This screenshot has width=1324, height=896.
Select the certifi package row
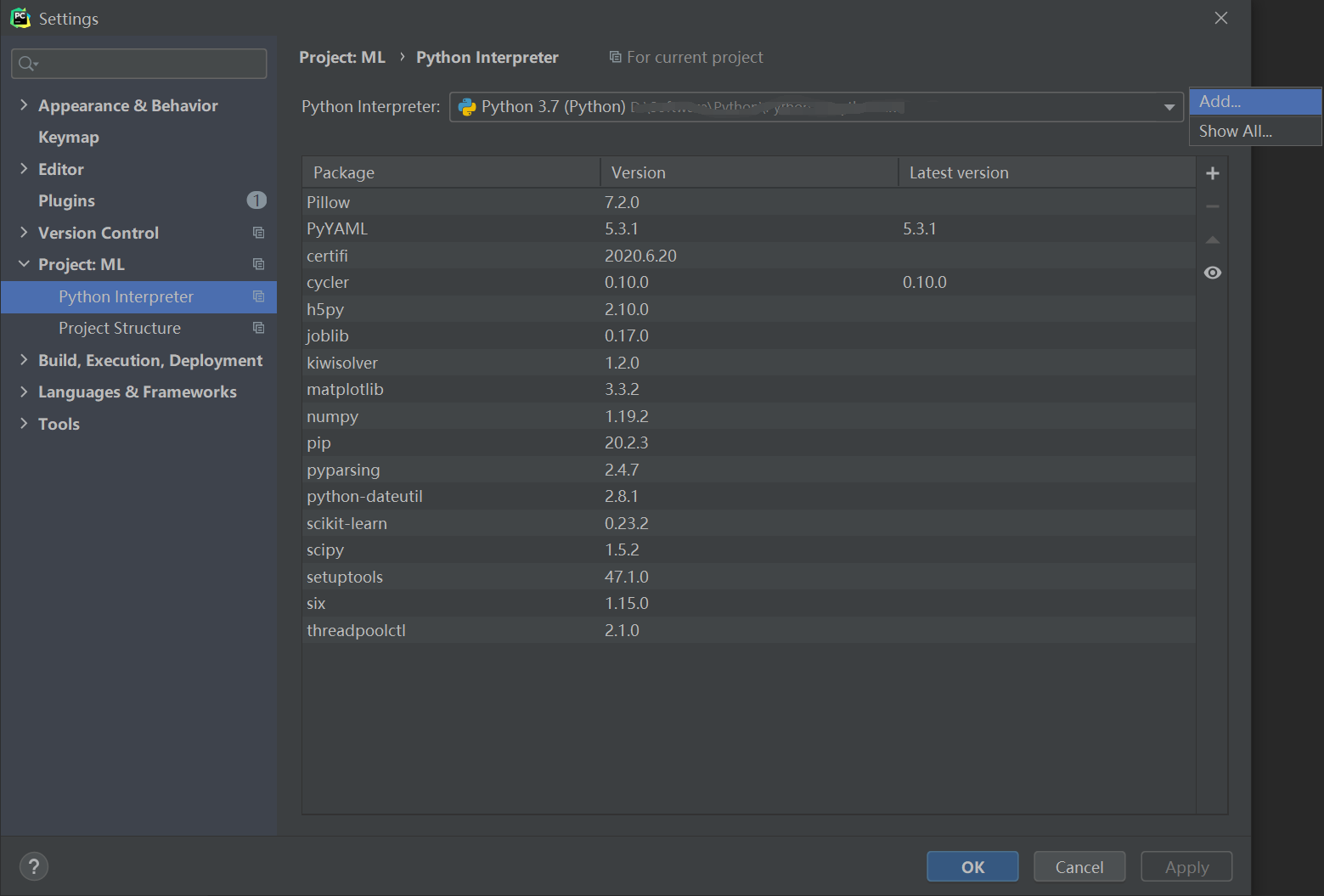tap(749, 256)
